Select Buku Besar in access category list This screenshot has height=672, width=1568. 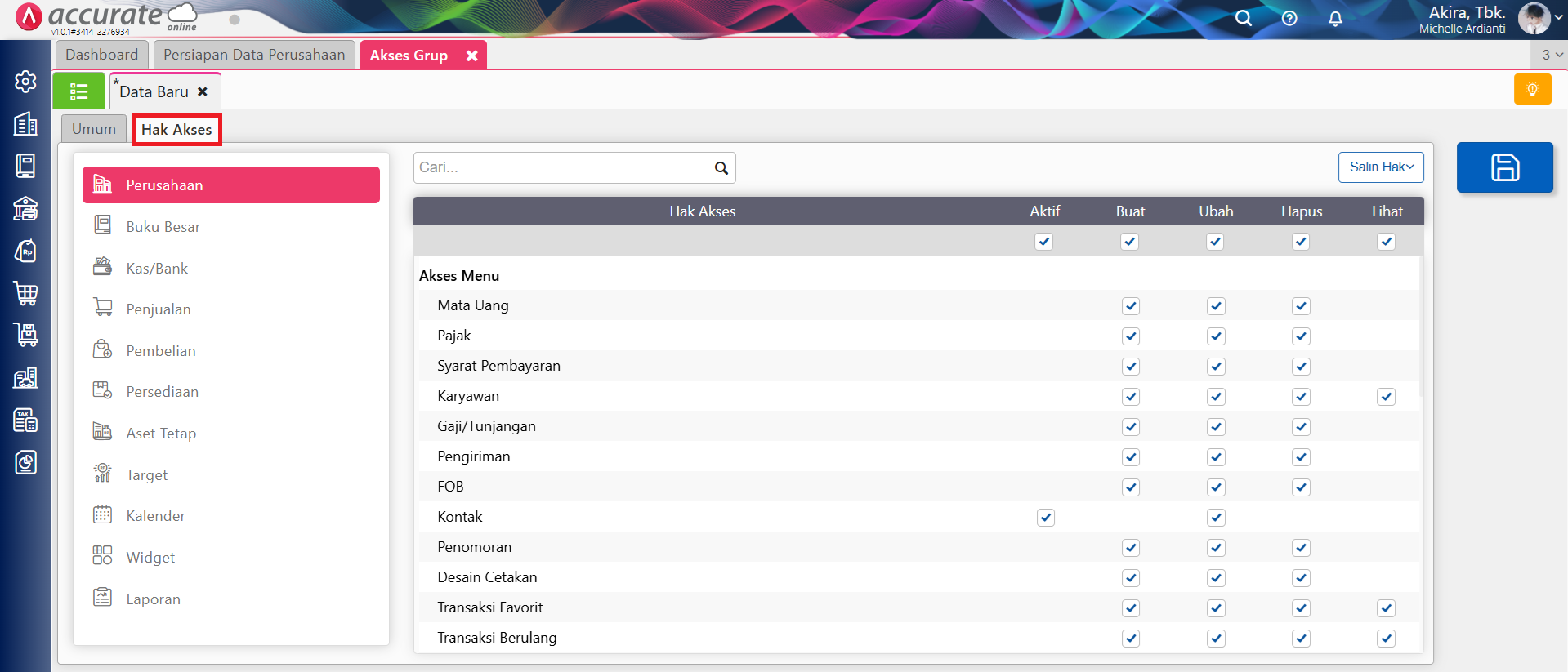pyautogui.click(x=163, y=227)
